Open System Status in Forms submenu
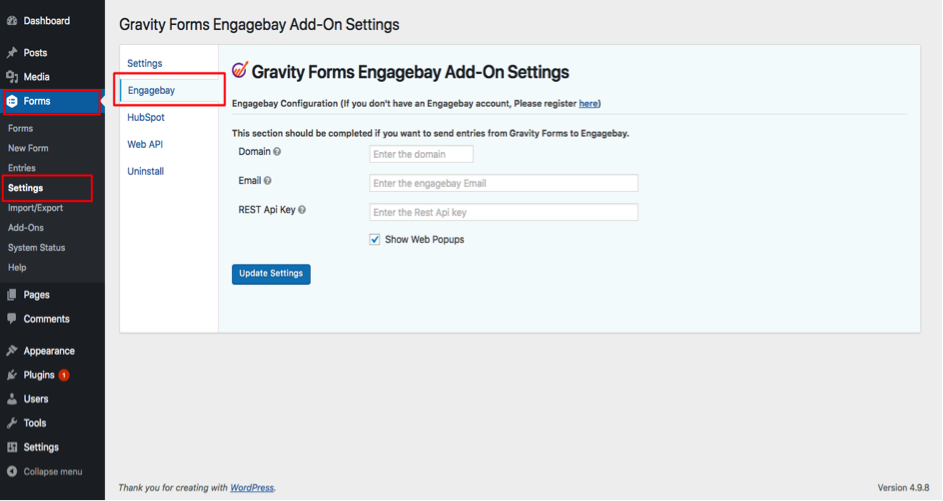 37,247
